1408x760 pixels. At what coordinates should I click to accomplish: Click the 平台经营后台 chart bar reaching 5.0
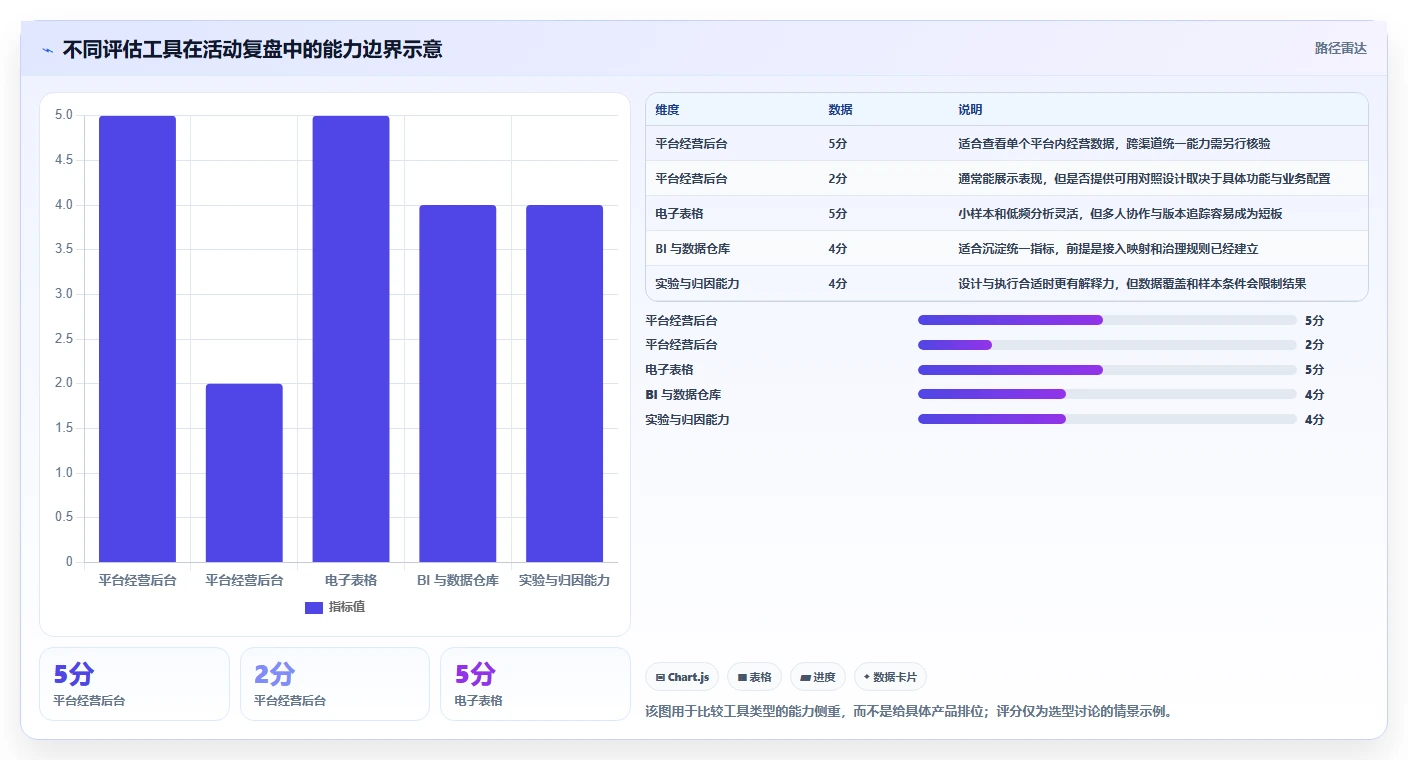[137, 339]
